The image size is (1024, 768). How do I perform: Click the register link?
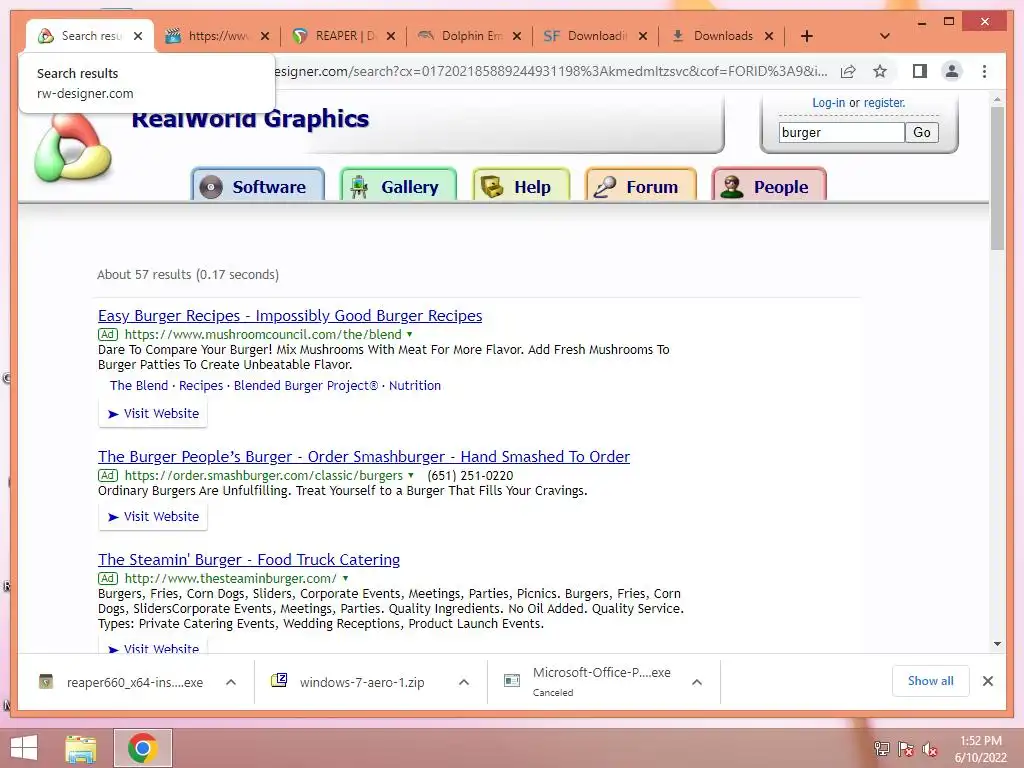click(x=884, y=103)
